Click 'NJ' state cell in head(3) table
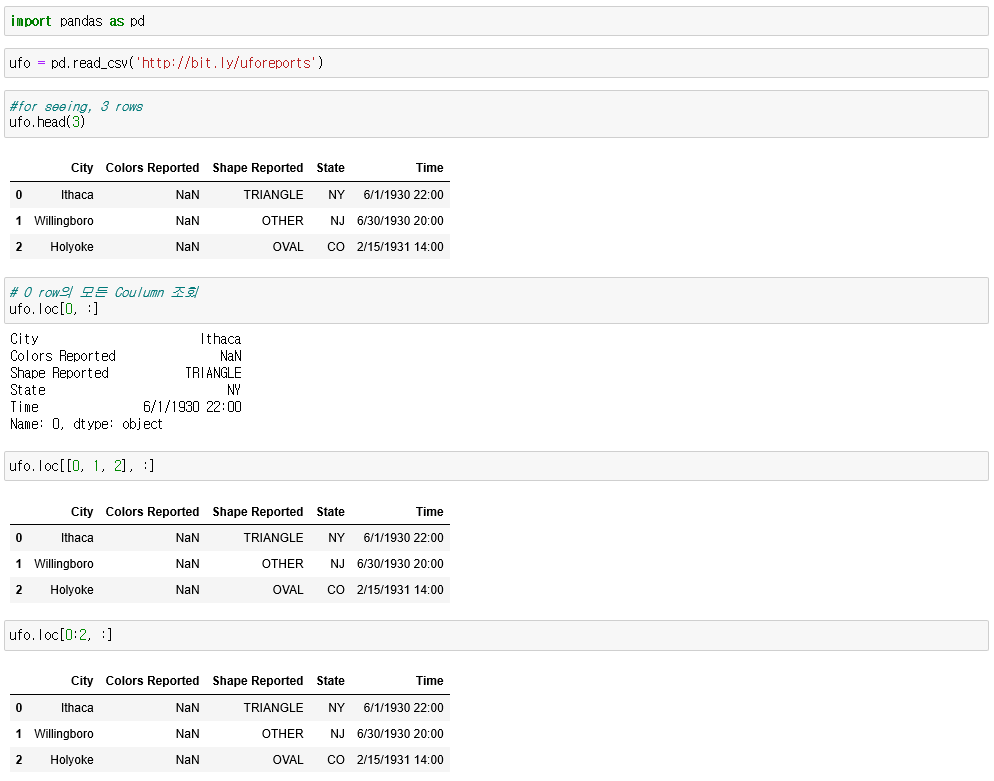Screen dimensions: 994x781 tap(337, 221)
